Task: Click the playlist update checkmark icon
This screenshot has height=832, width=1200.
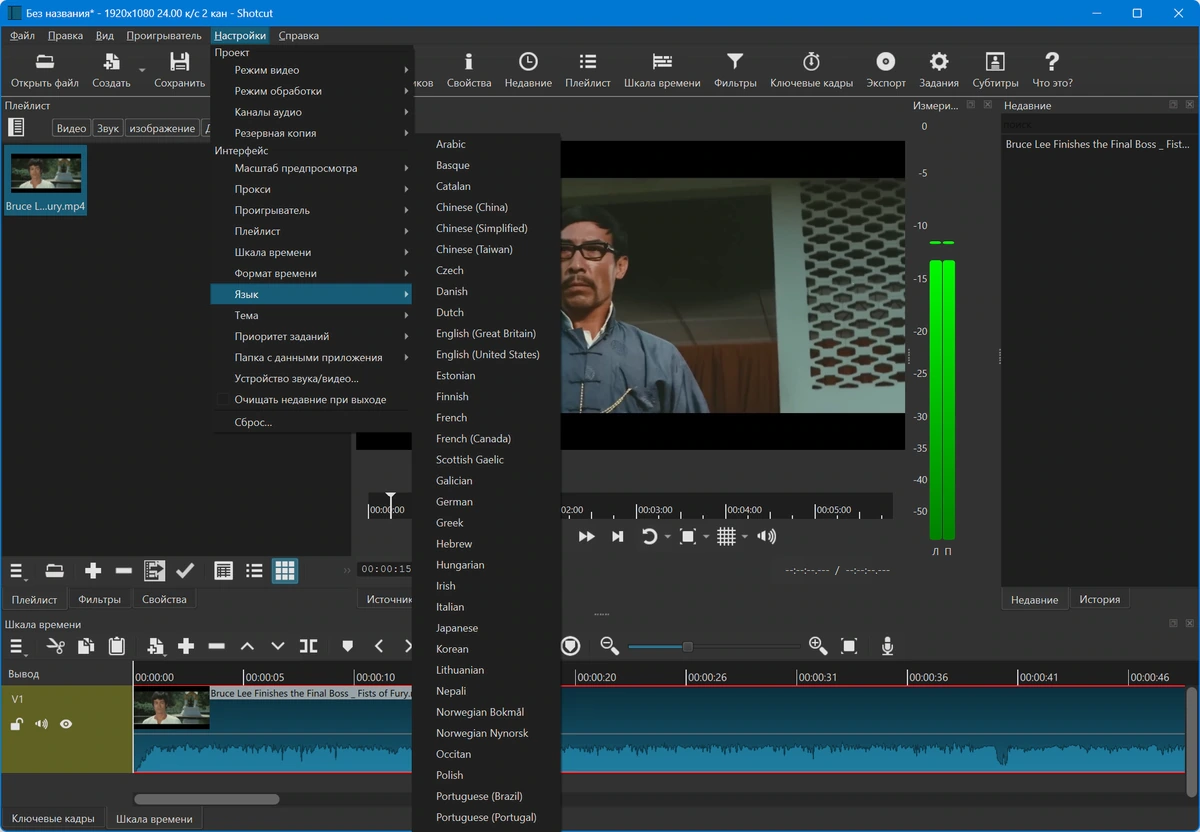Action: tap(185, 570)
